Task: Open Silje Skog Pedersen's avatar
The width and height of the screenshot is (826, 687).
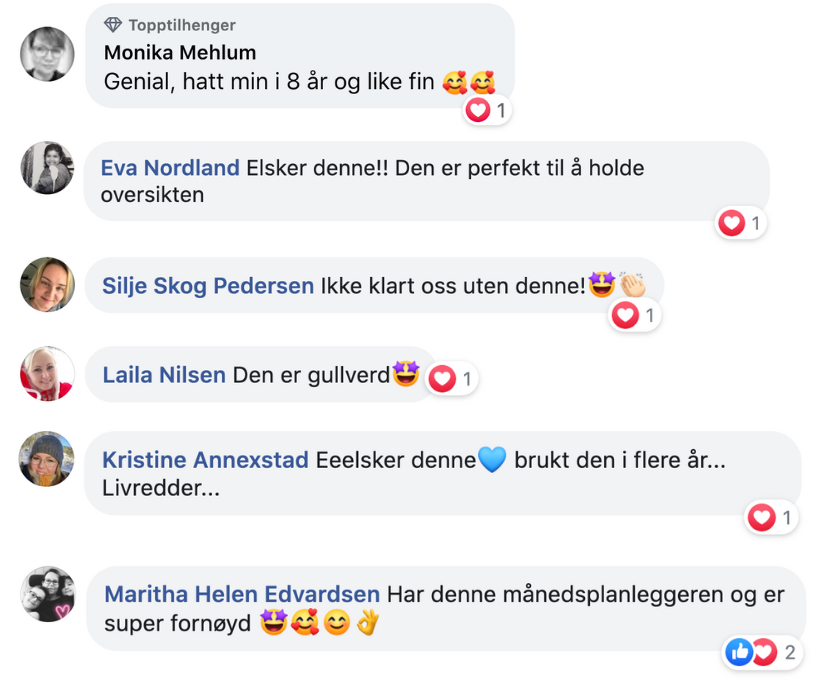Action: [47, 285]
